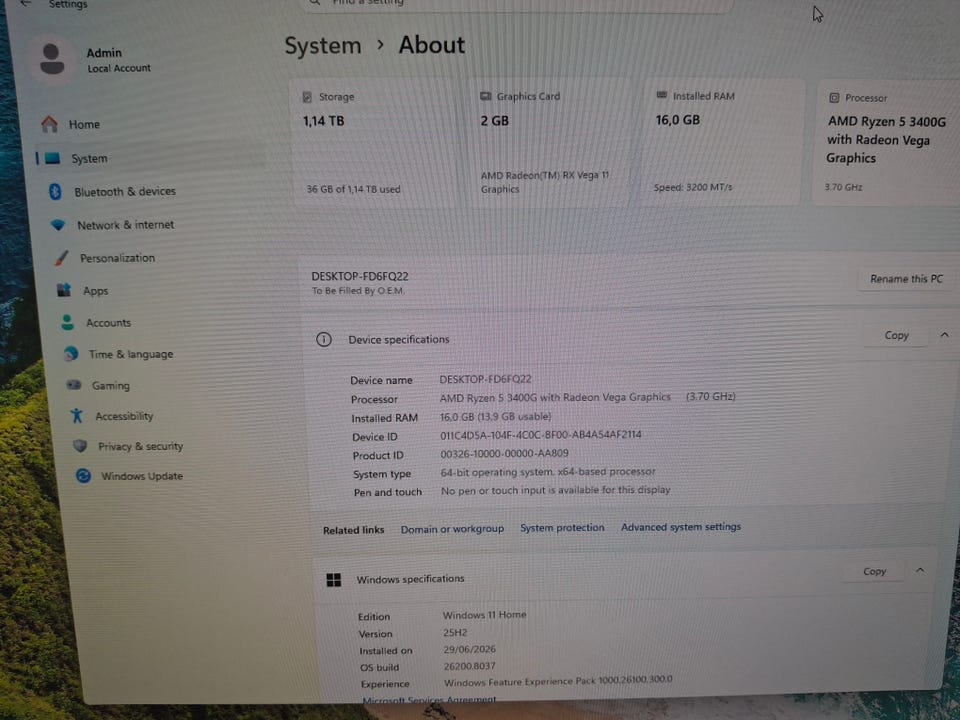The width and height of the screenshot is (960, 720).
Task: Click the installed on date 29/06/2026
Action: point(470,649)
